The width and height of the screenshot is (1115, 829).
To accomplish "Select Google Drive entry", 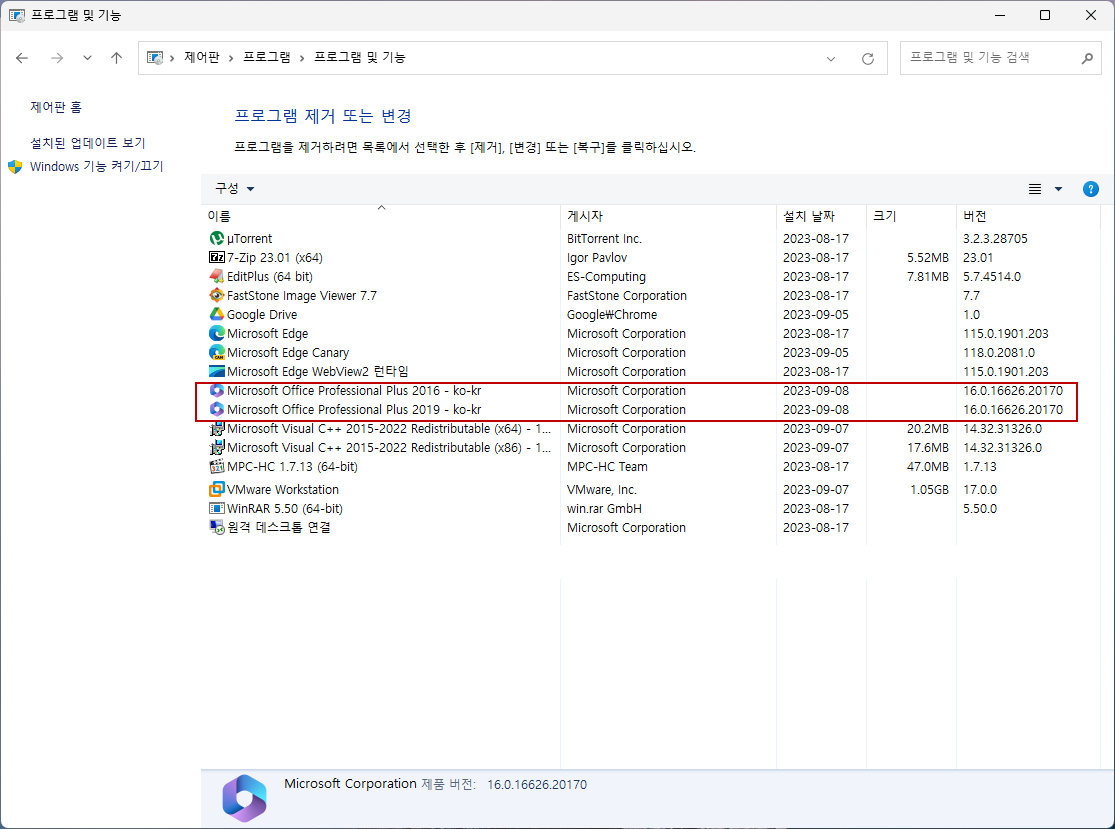I will click(x=262, y=314).
